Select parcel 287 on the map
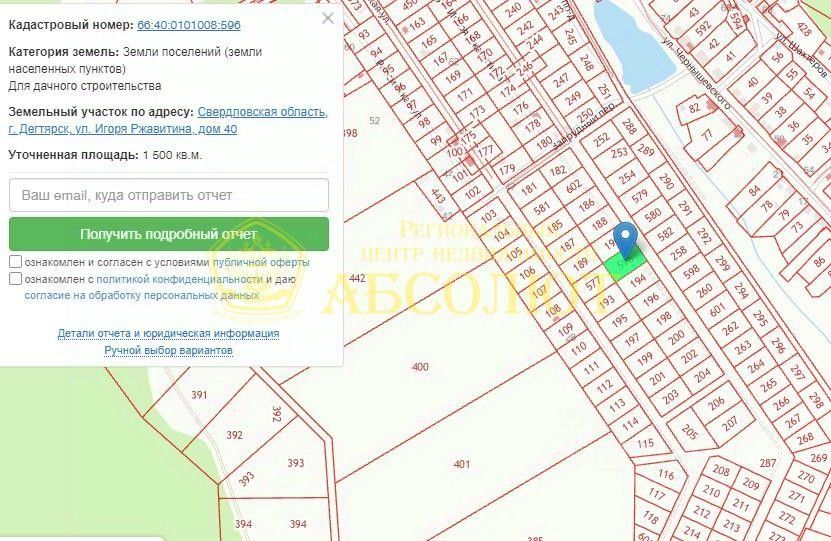The width and height of the screenshot is (831, 541). (767, 463)
